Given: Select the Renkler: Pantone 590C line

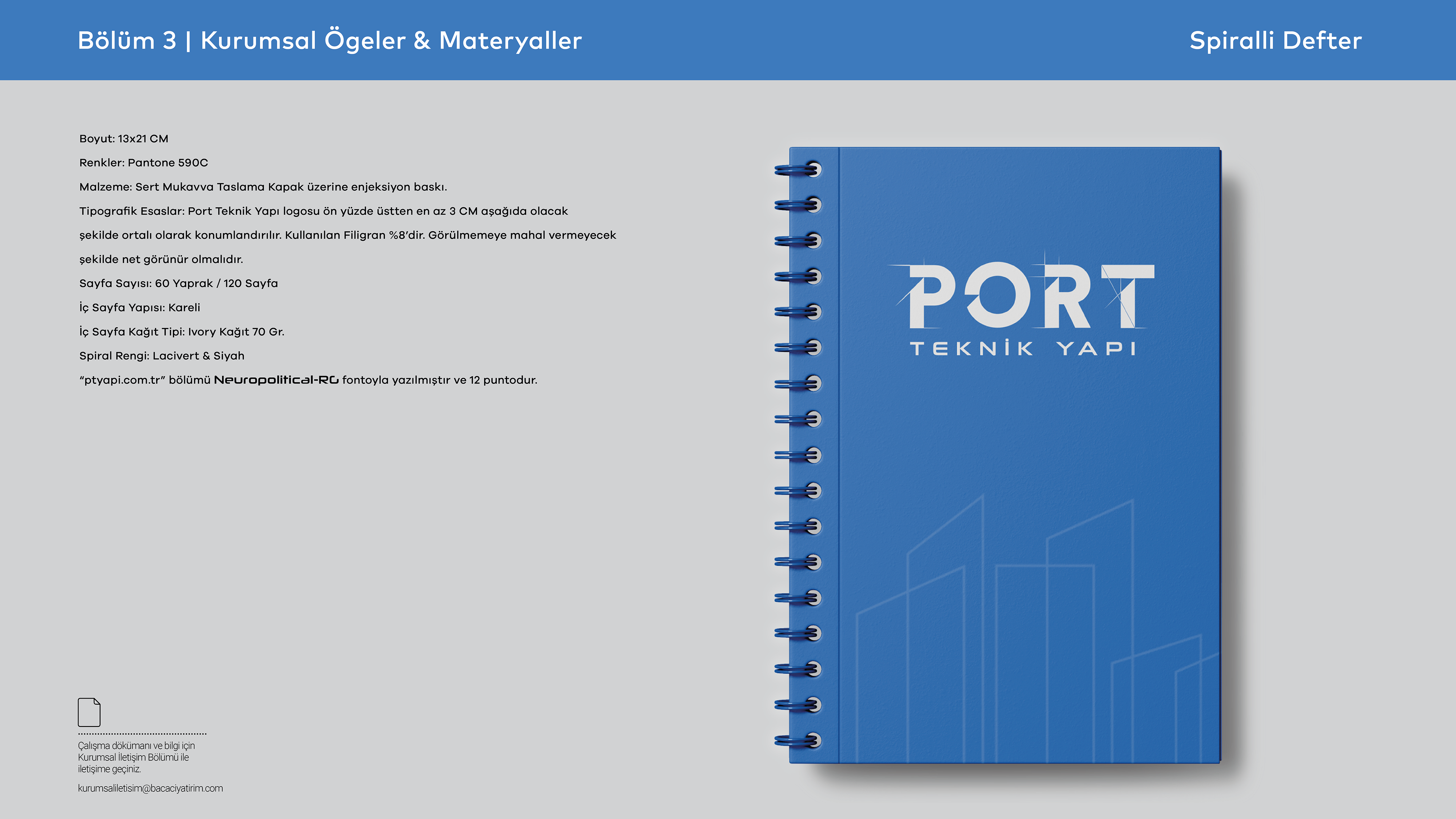Looking at the screenshot, I should click(144, 163).
